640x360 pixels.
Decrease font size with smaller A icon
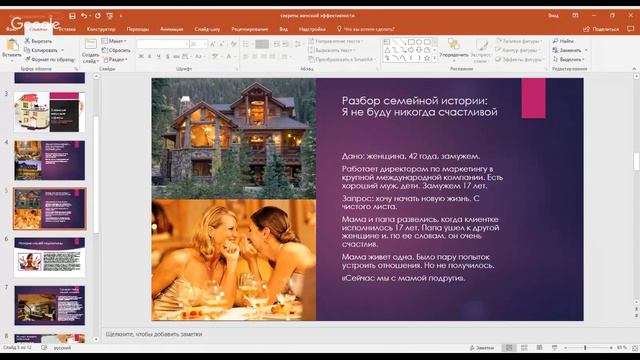pos(222,44)
